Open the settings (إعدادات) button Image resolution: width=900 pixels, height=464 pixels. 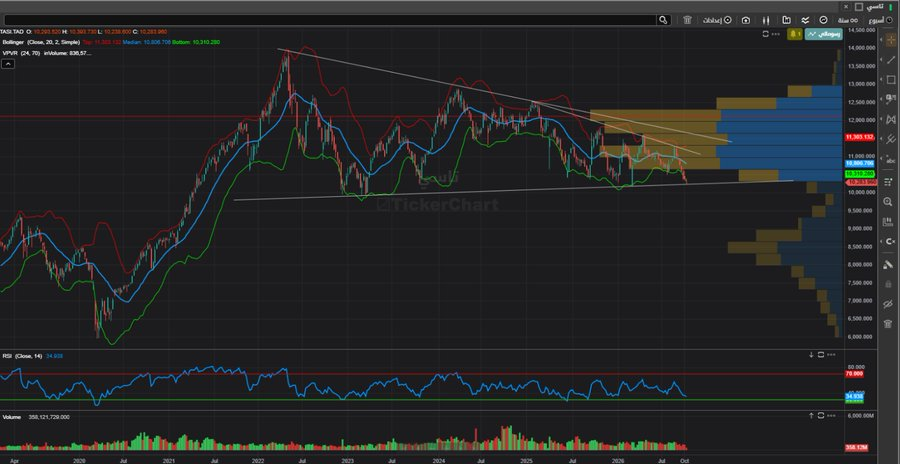pyautogui.click(x=717, y=20)
